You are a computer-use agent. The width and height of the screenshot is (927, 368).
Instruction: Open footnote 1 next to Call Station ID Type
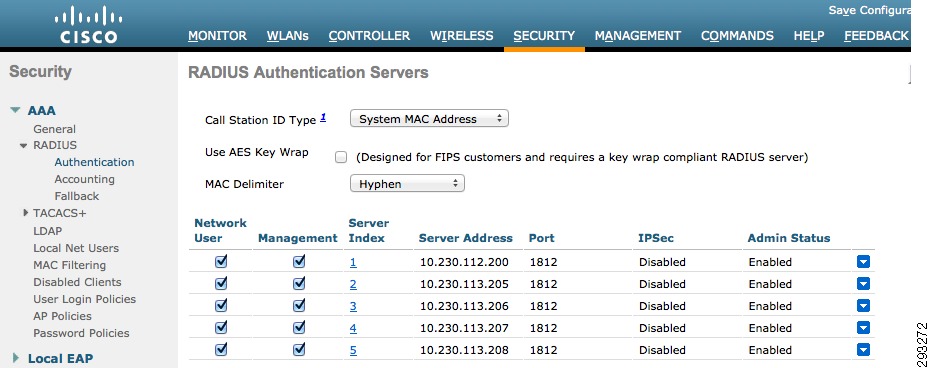323,117
